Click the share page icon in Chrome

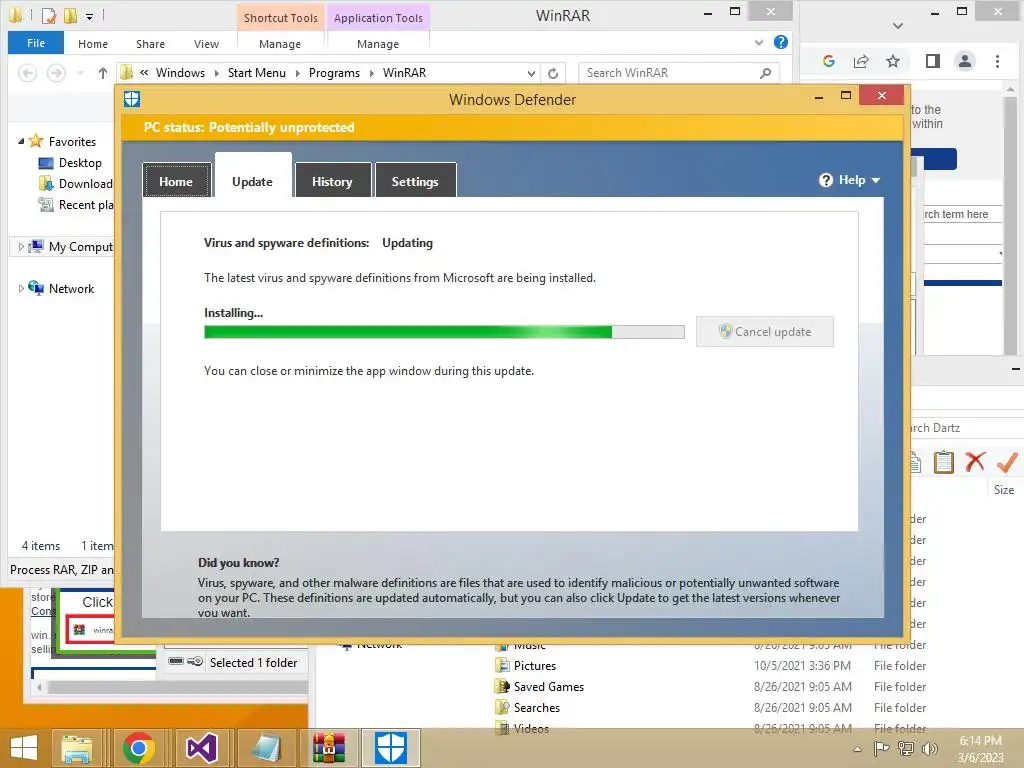861,61
